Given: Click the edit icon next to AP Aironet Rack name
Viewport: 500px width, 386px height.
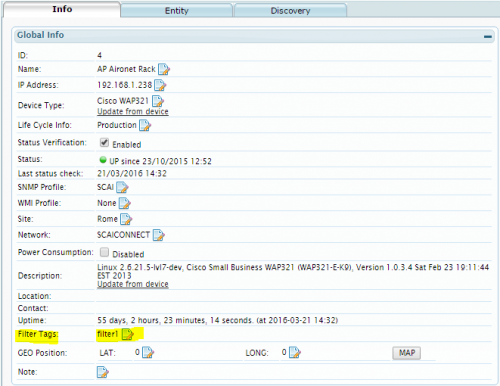Looking at the screenshot, I should [164, 69].
